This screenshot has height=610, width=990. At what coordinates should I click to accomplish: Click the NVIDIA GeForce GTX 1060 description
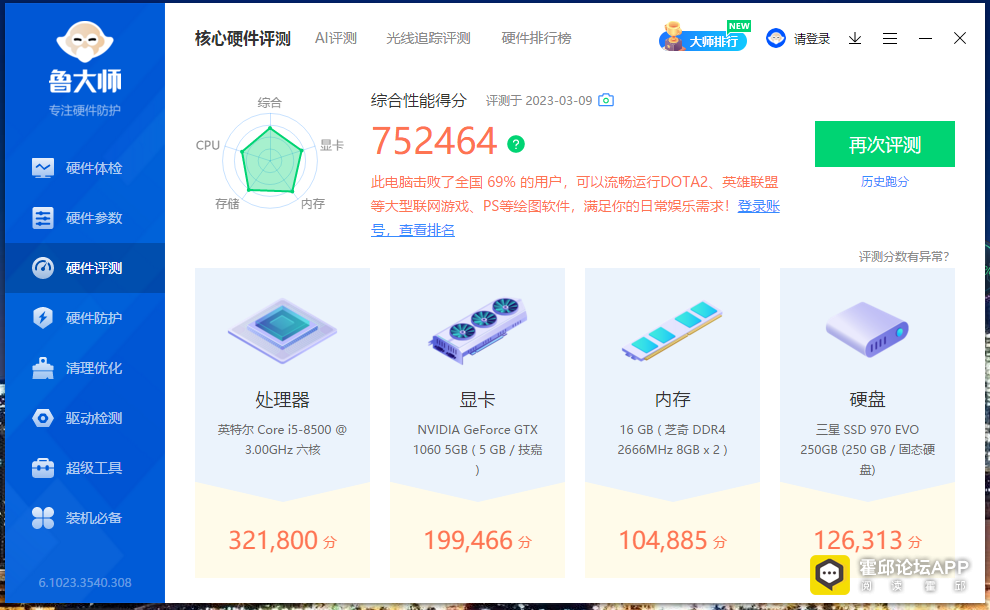click(x=477, y=450)
